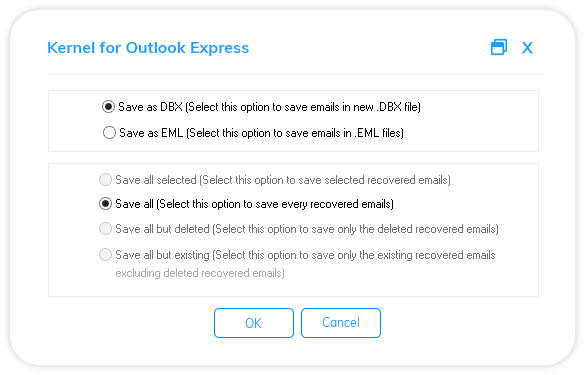Close the dialog with the X icon
This screenshot has height=375, width=585.
527,48
